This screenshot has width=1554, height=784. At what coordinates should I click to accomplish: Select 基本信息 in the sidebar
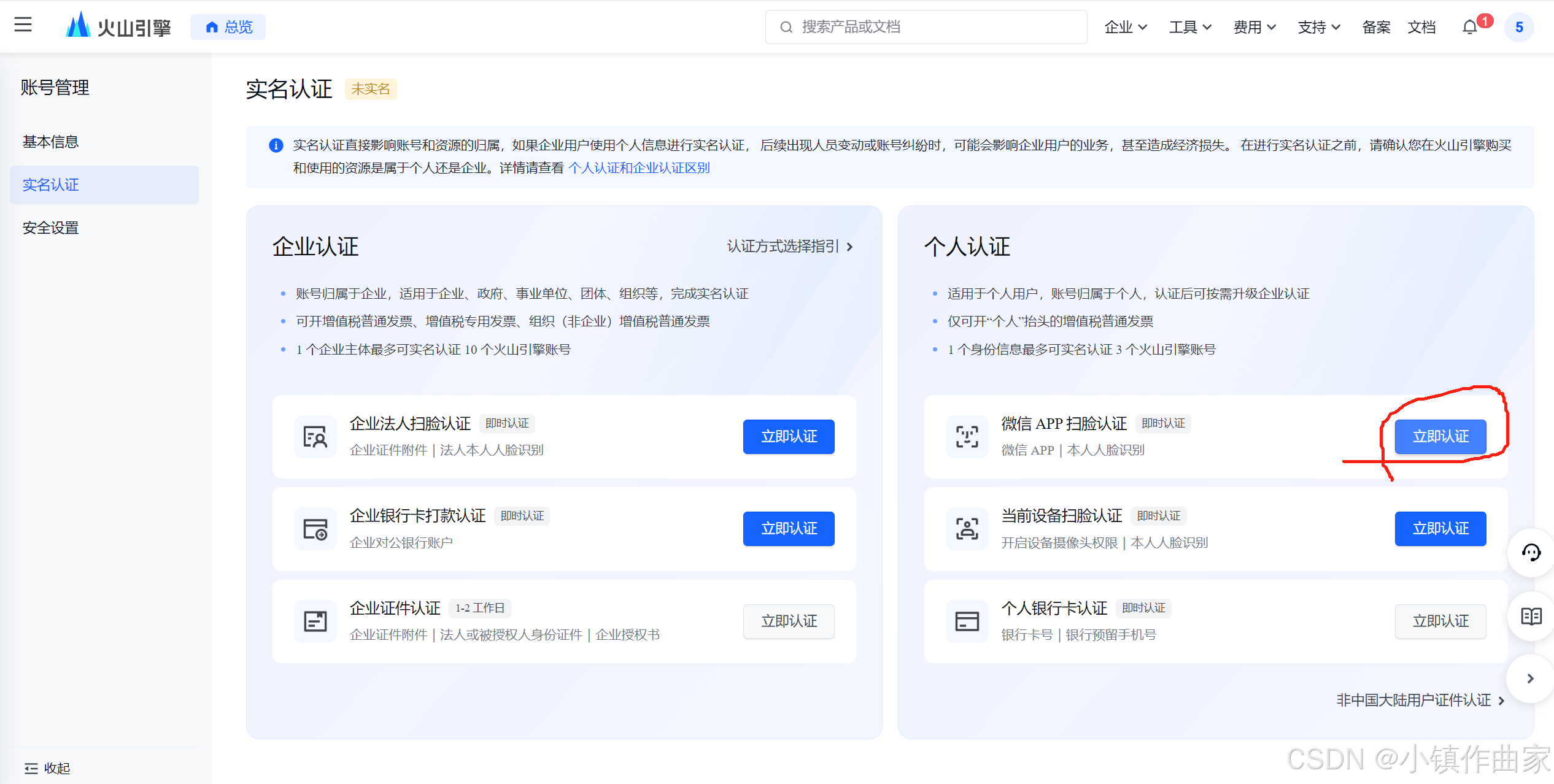(x=51, y=142)
